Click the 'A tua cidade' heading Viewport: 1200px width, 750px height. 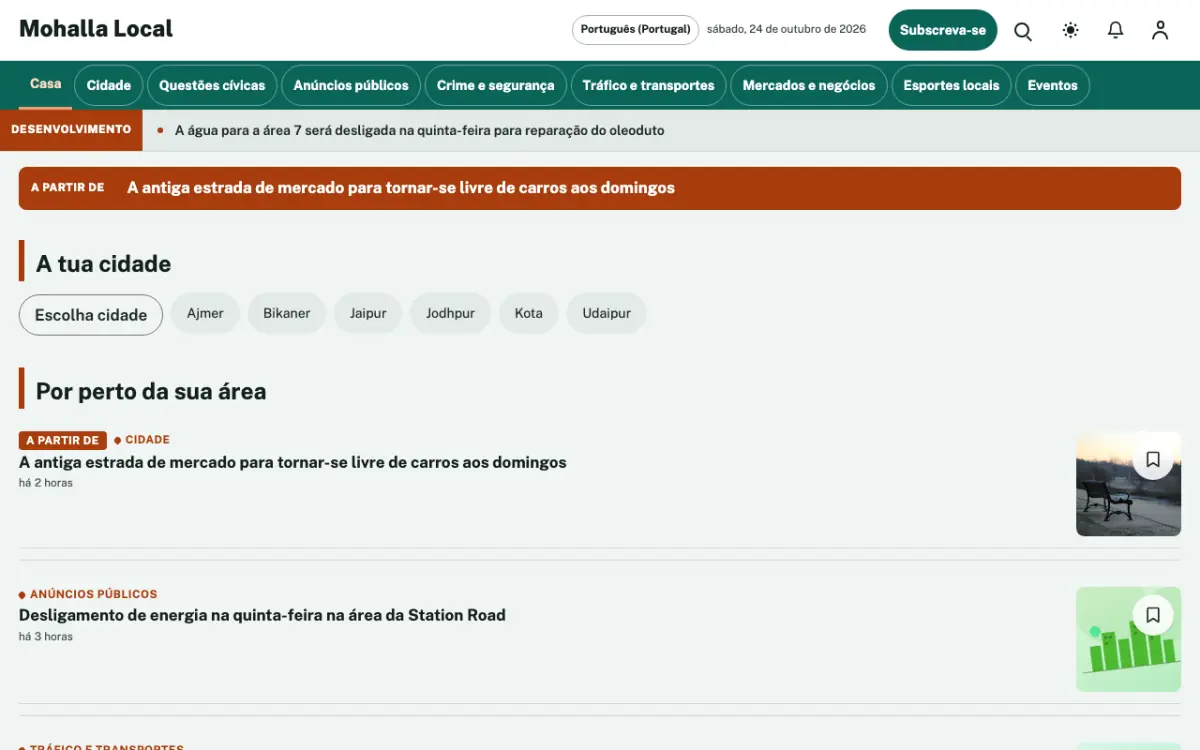point(103,264)
